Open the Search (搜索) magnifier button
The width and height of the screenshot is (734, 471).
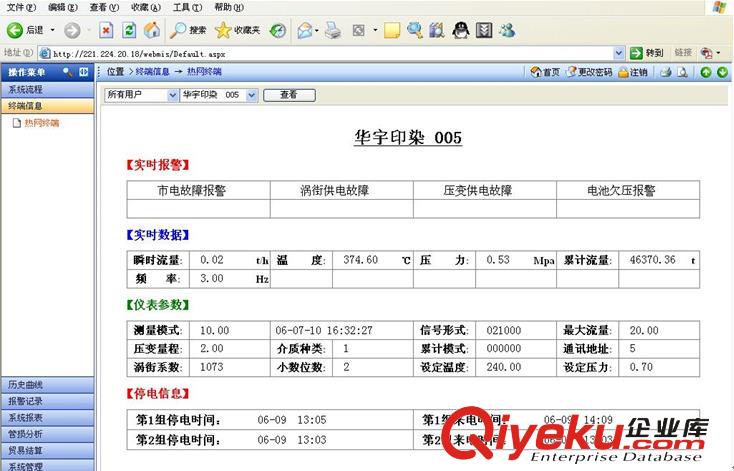187,30
